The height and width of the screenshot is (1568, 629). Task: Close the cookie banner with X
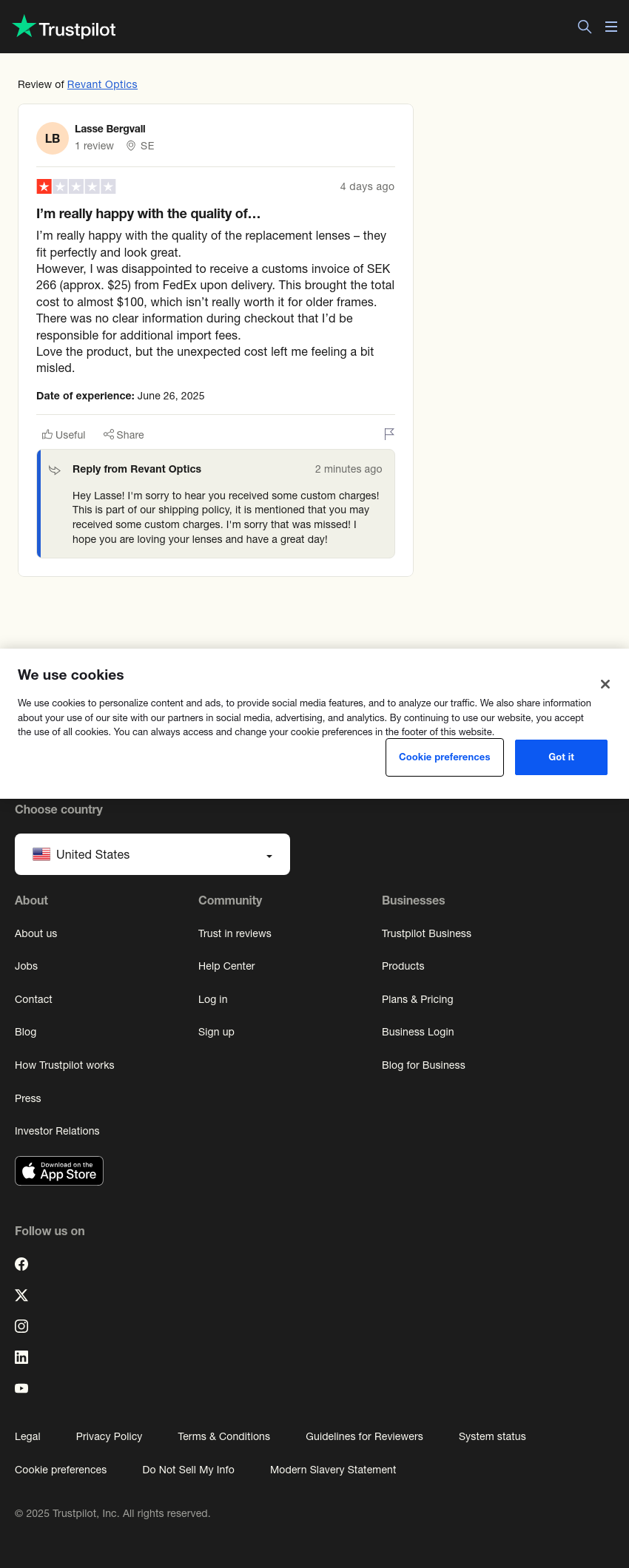pyautogui.click(x=605, y=684)
